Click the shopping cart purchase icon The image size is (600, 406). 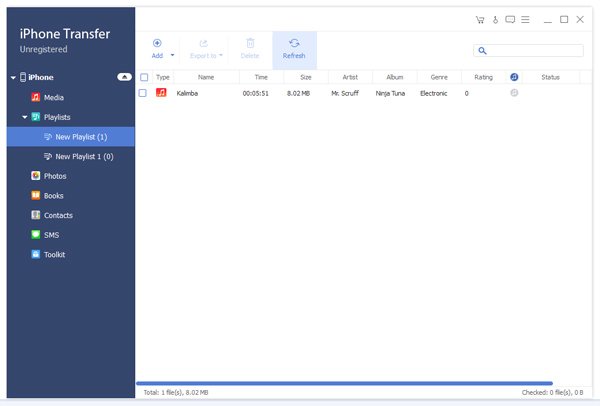479,19
